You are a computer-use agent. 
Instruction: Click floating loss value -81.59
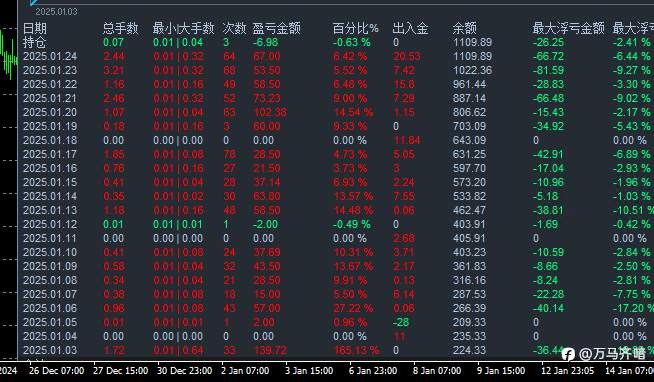[548, 70]
